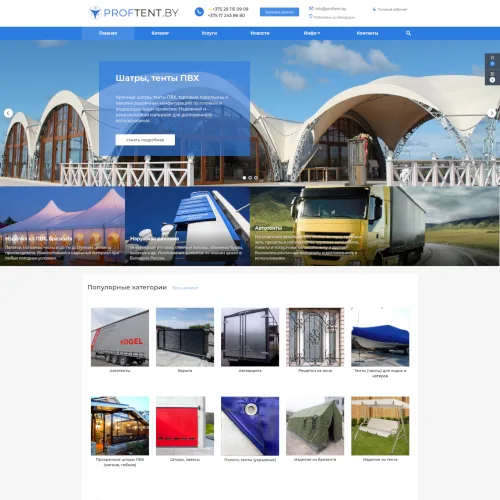Open the Услуги menu item

point(209,33)
